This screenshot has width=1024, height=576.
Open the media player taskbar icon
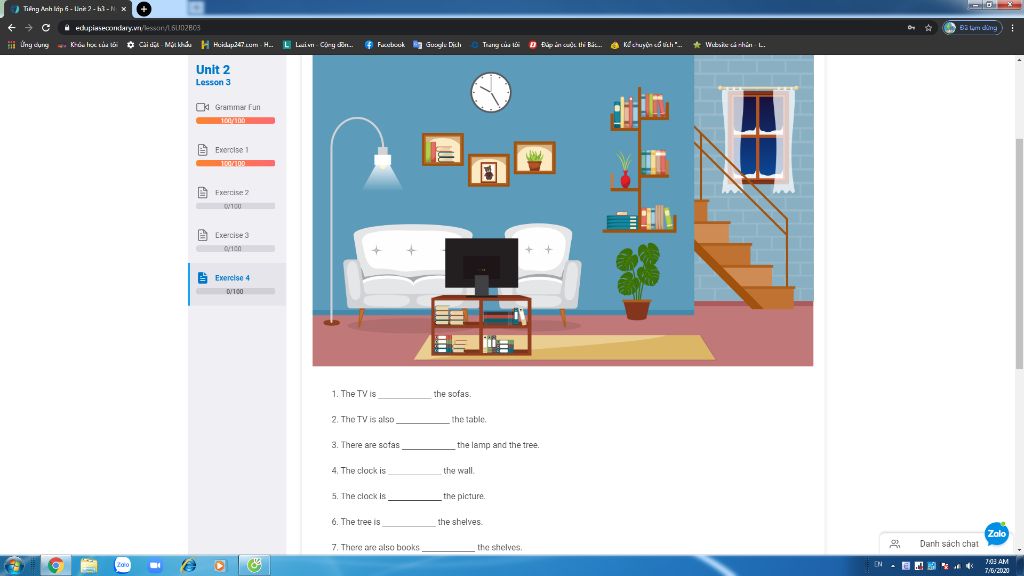click(220, 566)
